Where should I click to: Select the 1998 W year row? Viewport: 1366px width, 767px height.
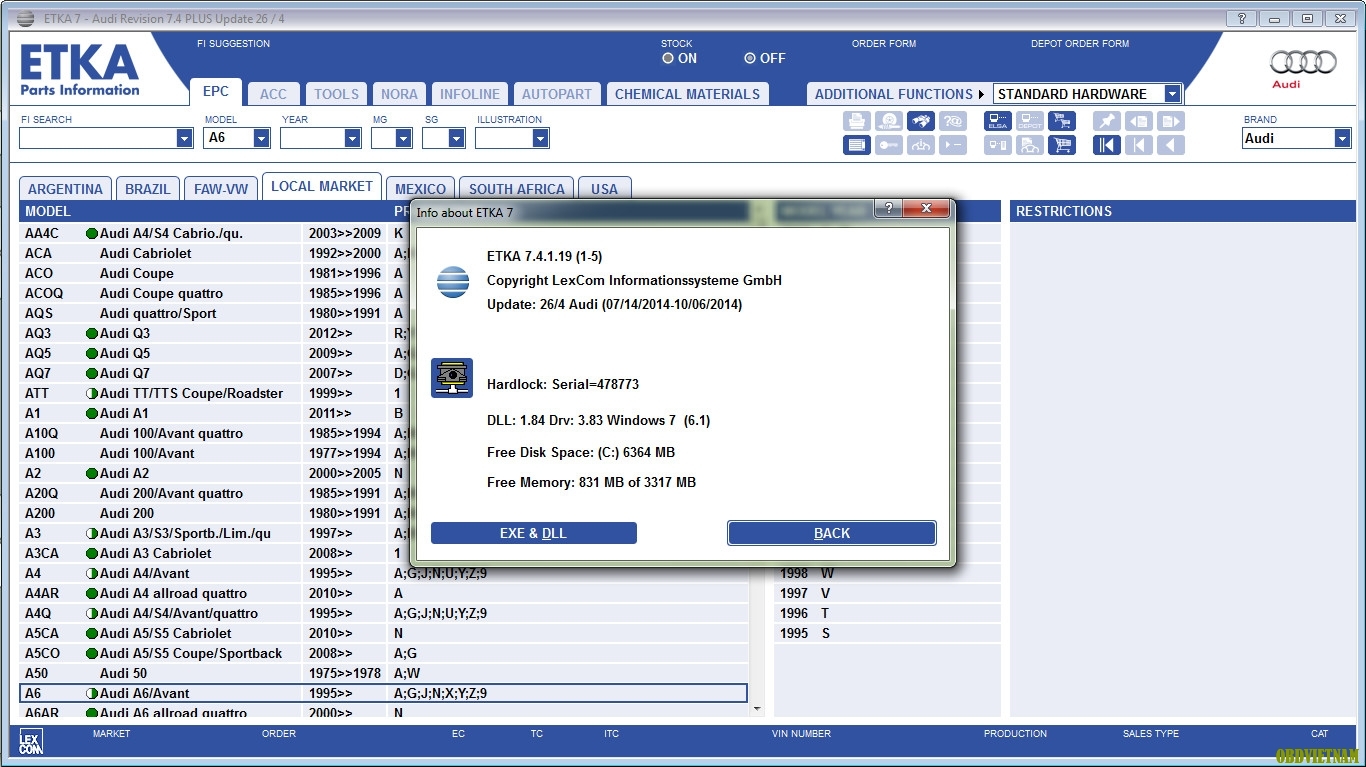point(888,573)
